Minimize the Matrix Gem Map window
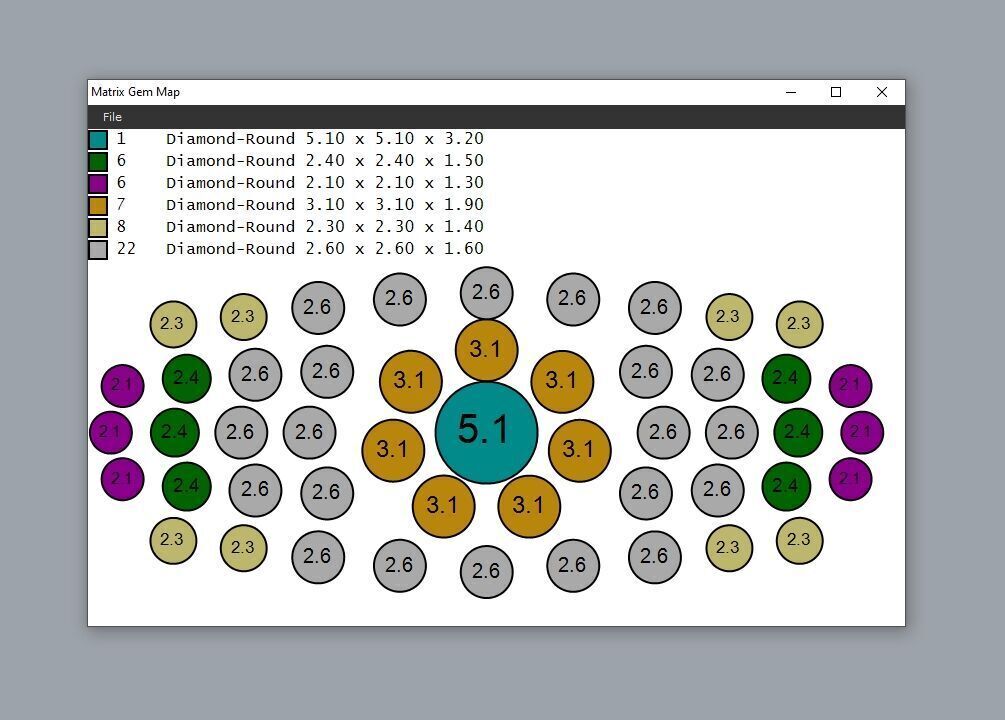This screenshot has width=1005, height=720. click(x=791, y=92)
